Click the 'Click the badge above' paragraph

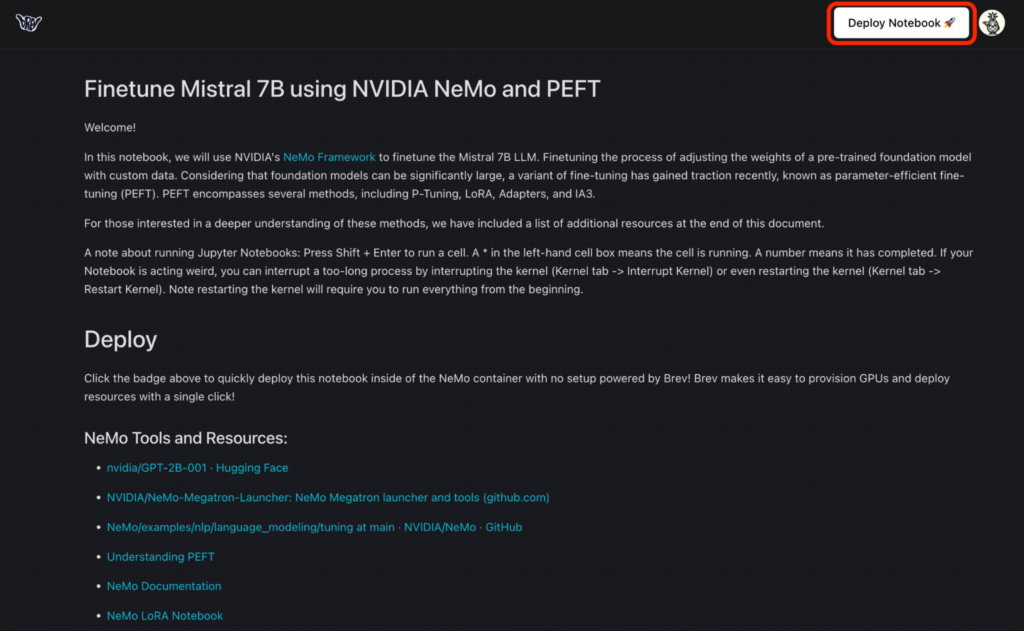click(517, 387)
